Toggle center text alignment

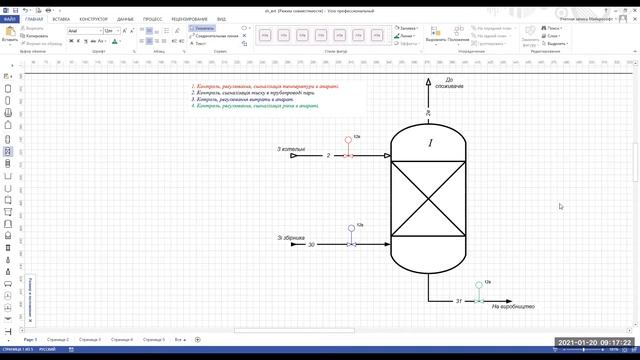[149, 41]
